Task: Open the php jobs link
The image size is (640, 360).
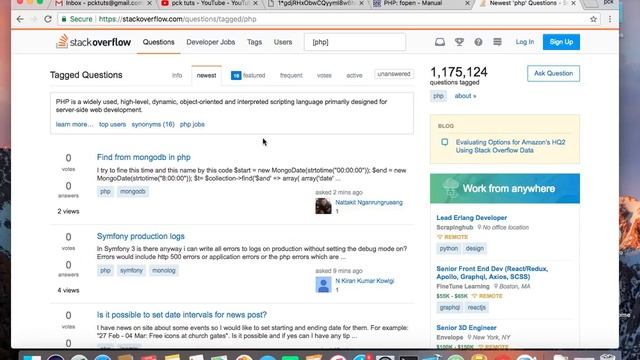Action: click(192, 124)
